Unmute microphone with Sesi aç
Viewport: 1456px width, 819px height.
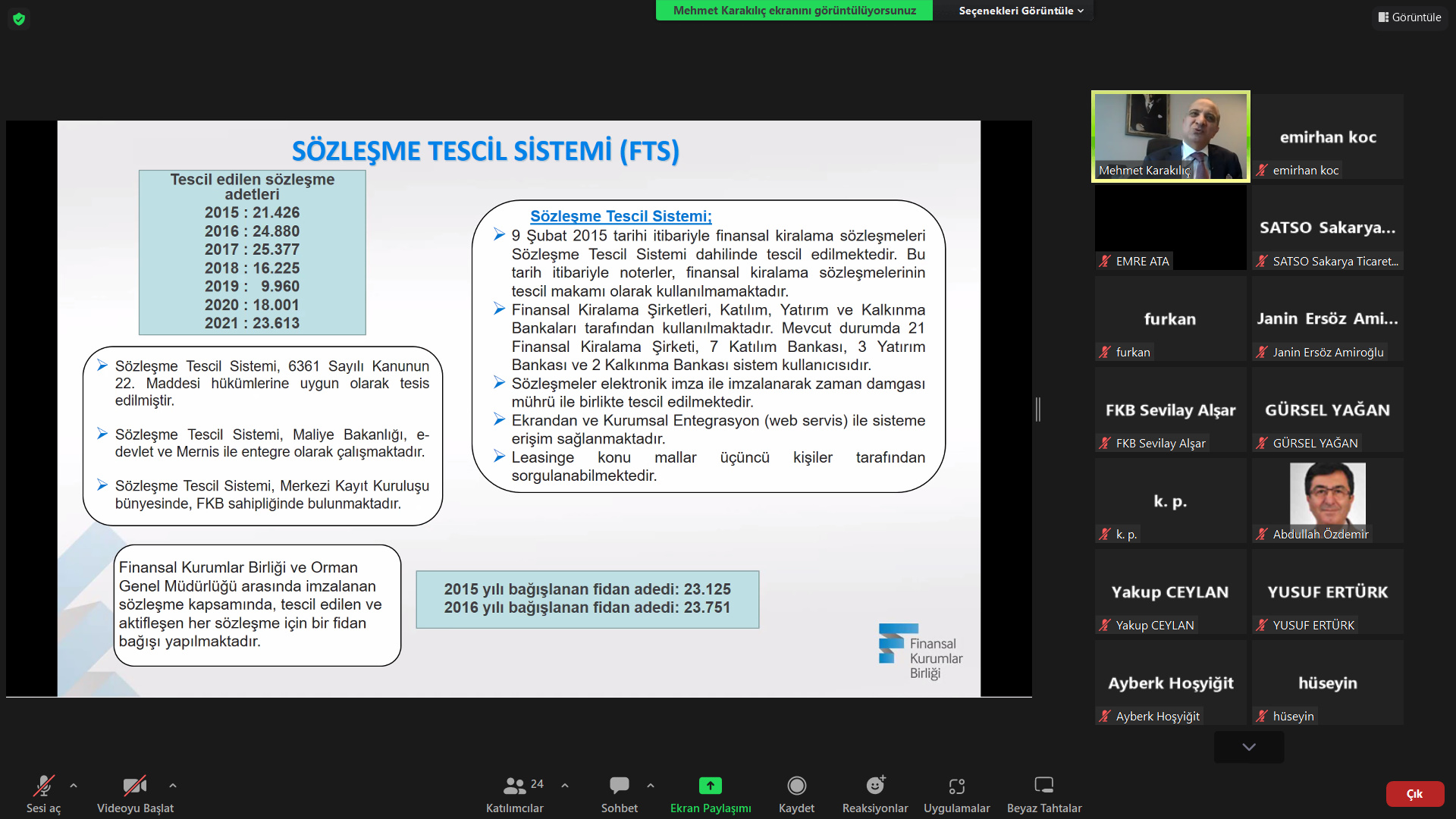point(43,786)
